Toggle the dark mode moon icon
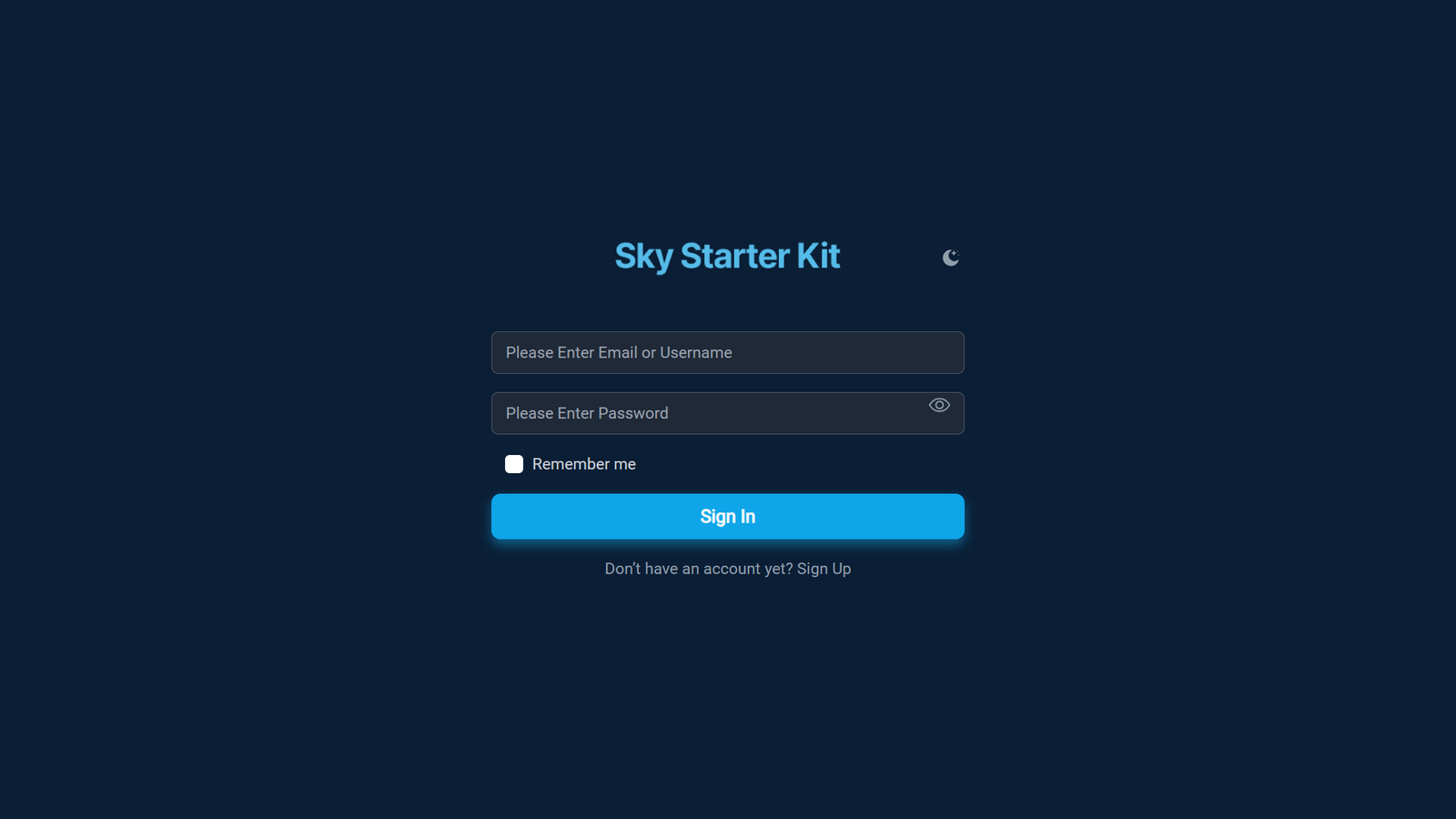Viewport: 1456px width, 819px height. (x=951, y=258)
